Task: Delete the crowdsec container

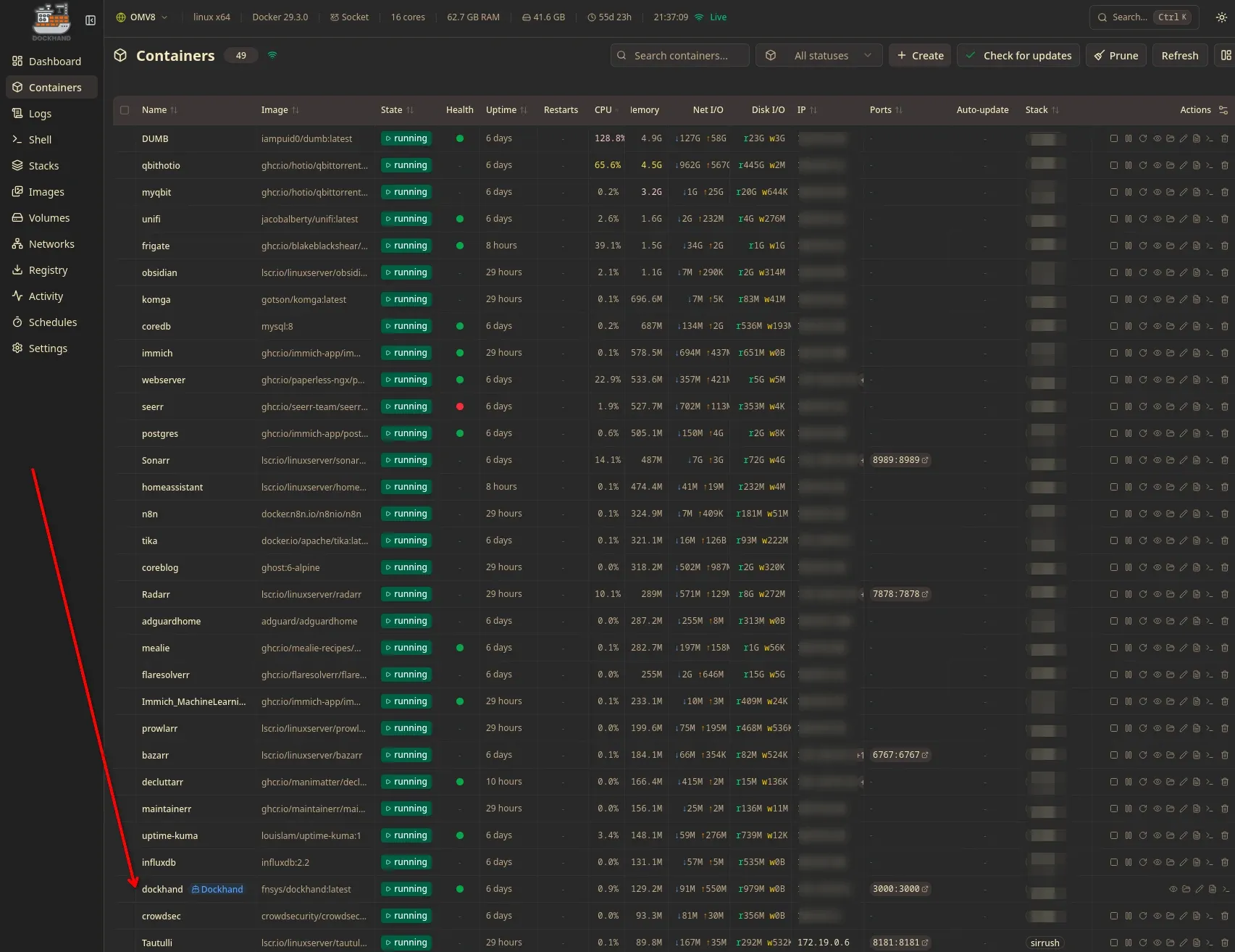Action: 1225,916
